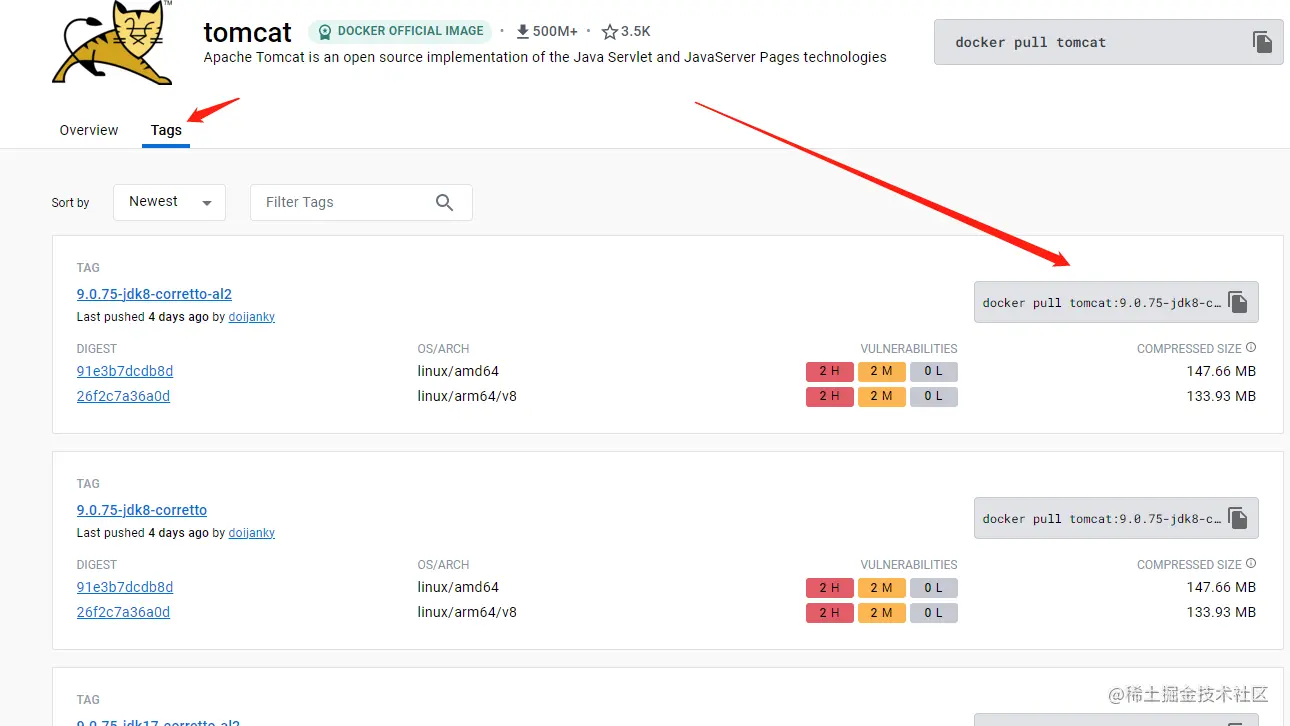Open digest 91e3b7dcdb8d in the 9.0.75-jdk8-corretto-al2 card
This screenshot has height=726, width=1290.
[x=125, y=371]
